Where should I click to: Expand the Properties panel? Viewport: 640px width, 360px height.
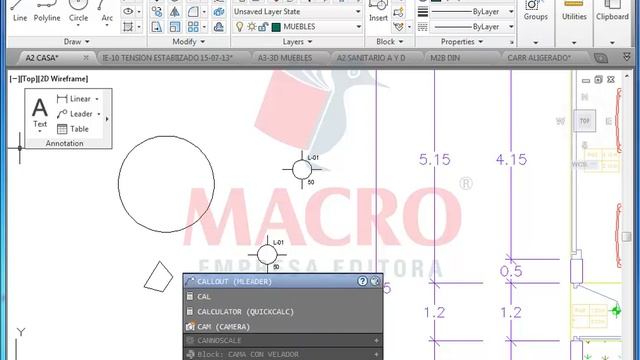462,42
